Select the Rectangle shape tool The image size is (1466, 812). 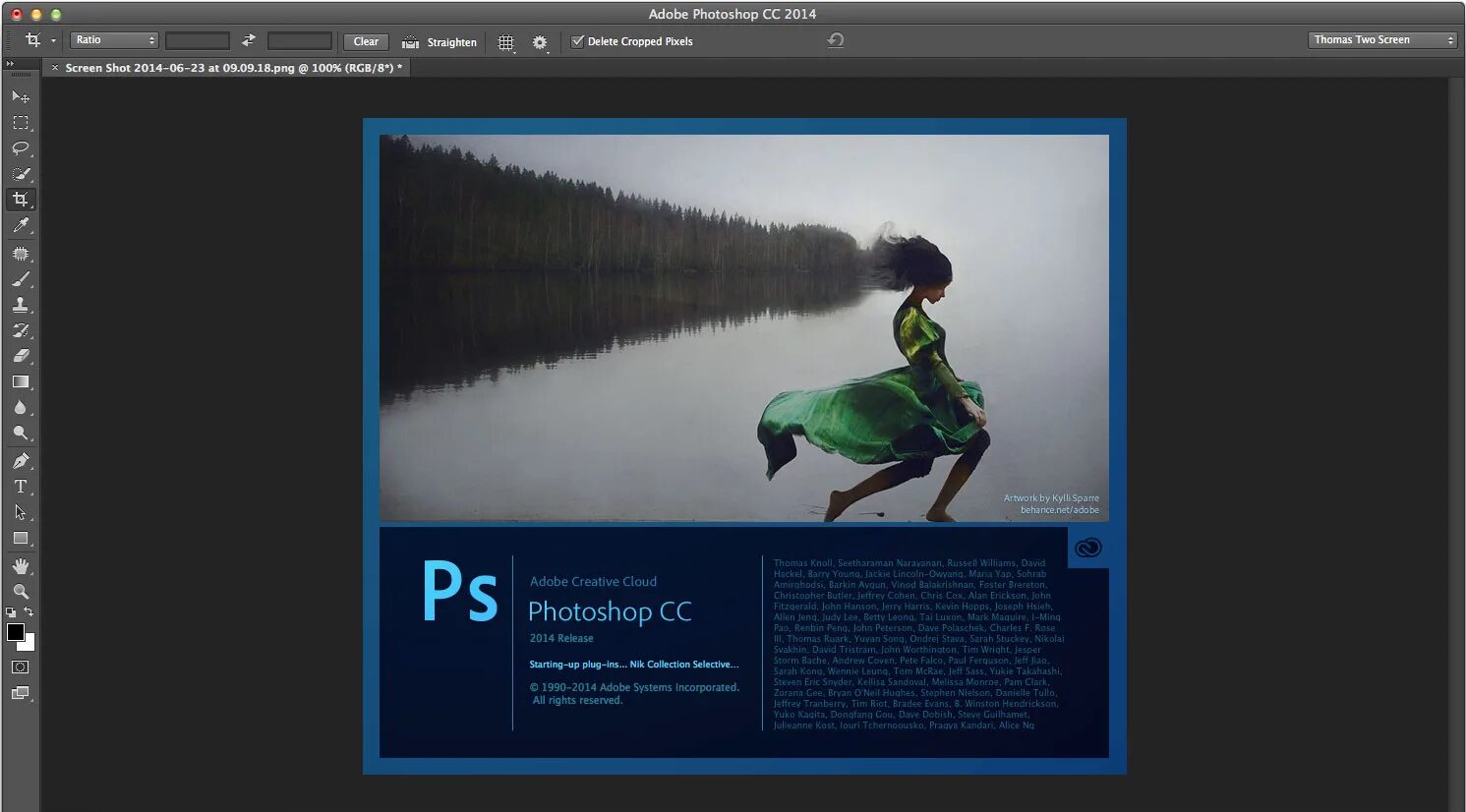pos(20,538)
